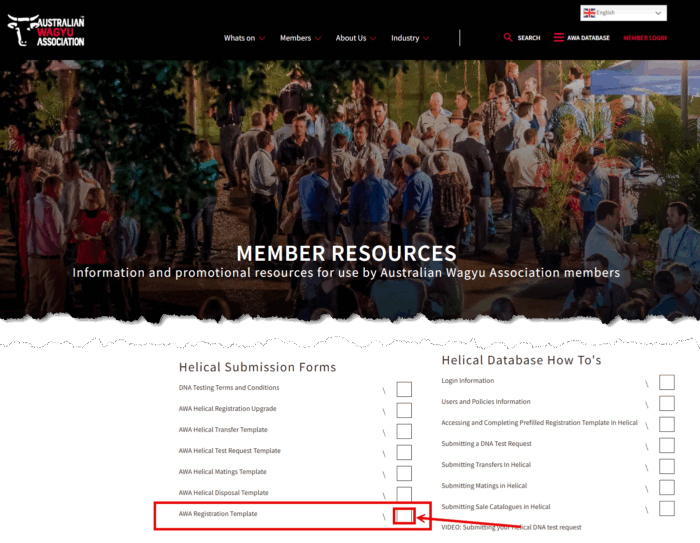Expand the Members menu

pos(300,38)
